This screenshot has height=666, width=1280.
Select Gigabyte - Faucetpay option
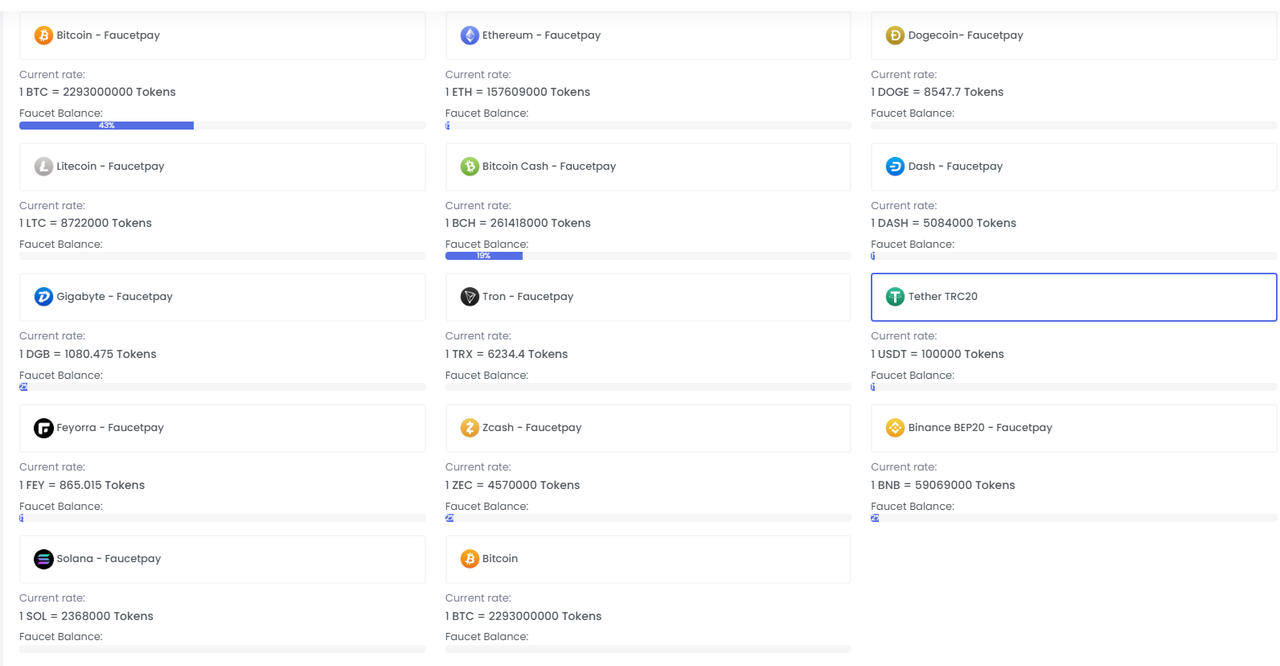pos(222,297)
